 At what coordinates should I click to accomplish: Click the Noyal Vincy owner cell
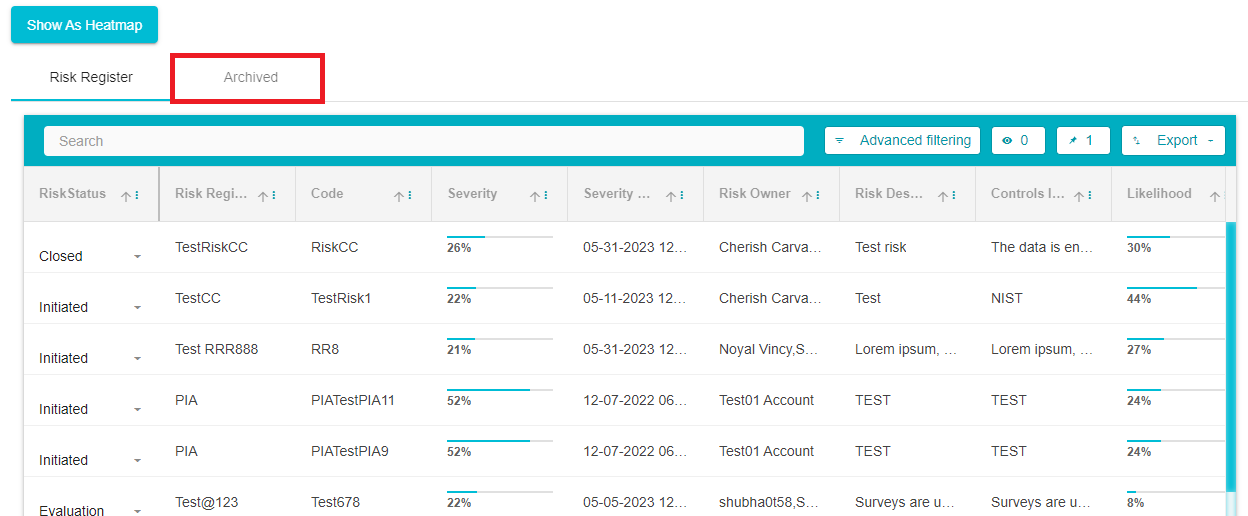point(769,349)
